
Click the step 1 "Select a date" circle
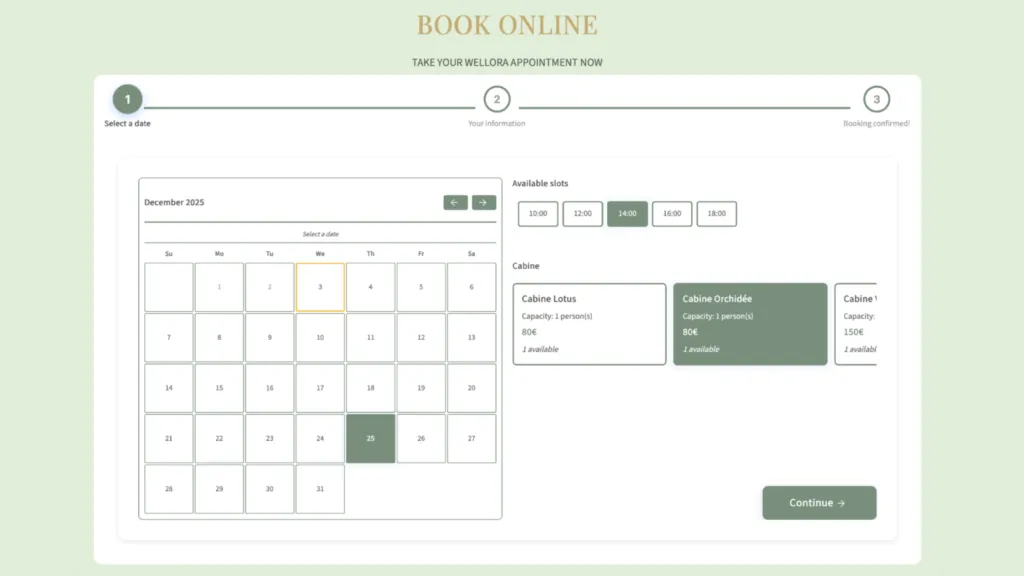(127, 99)
